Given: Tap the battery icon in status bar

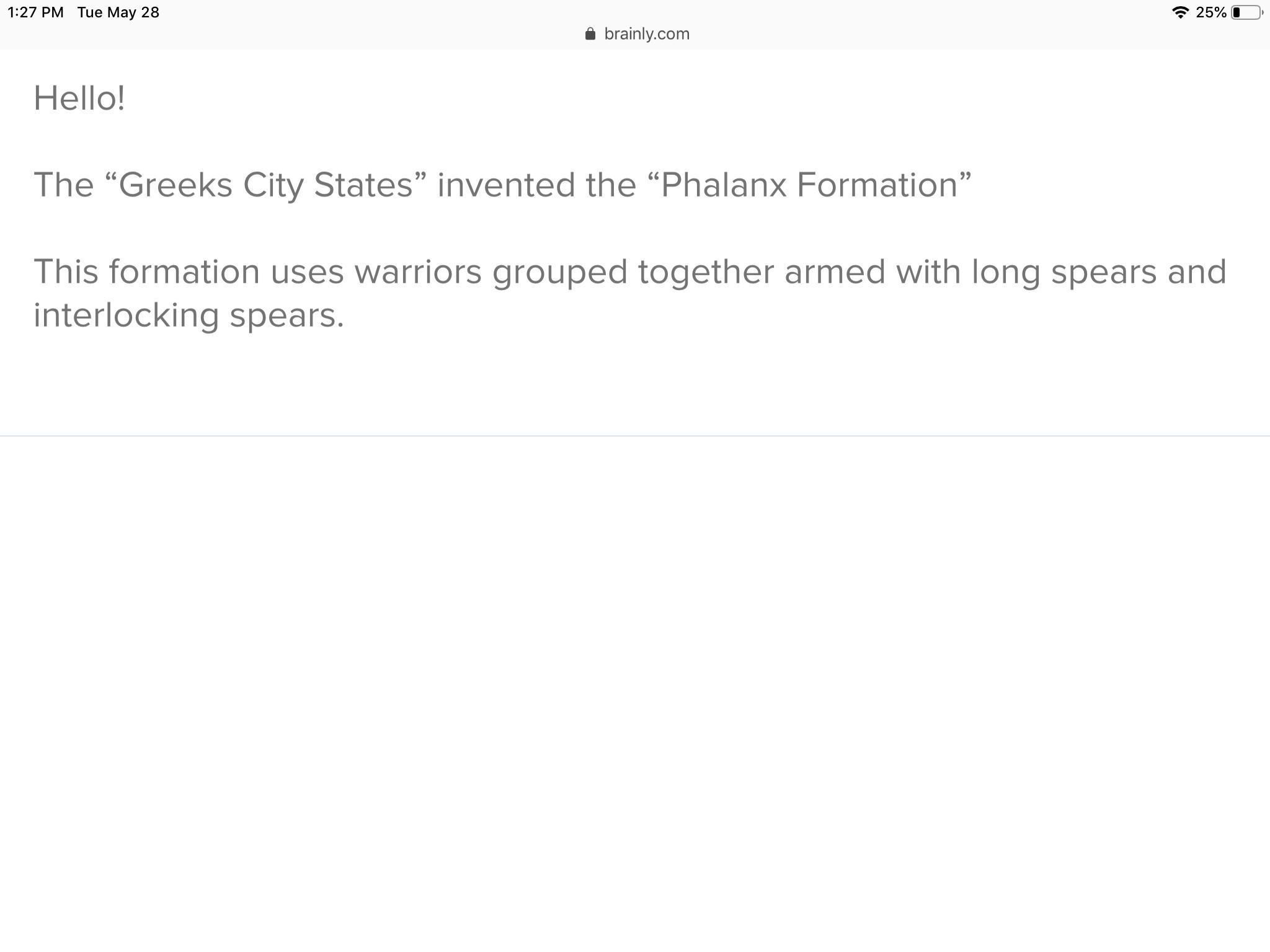Looking at the screenshot, I should pos(1246,12).
